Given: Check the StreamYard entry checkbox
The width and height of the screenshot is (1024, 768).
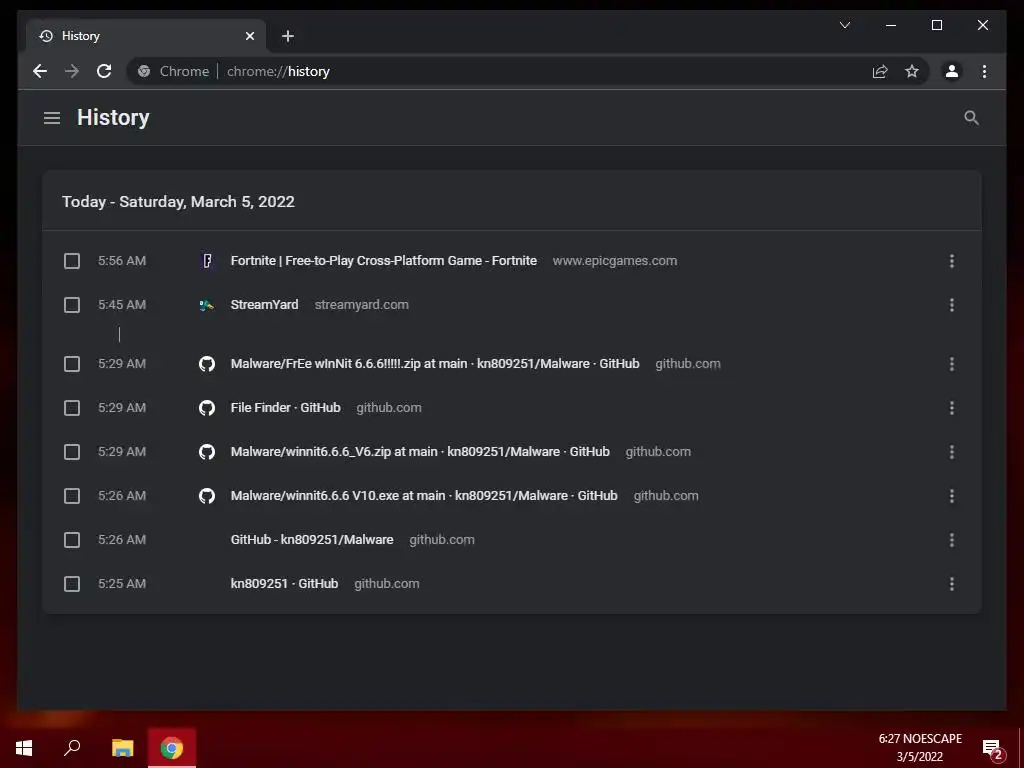Looking at the screenshot, I should coord(72,305).
